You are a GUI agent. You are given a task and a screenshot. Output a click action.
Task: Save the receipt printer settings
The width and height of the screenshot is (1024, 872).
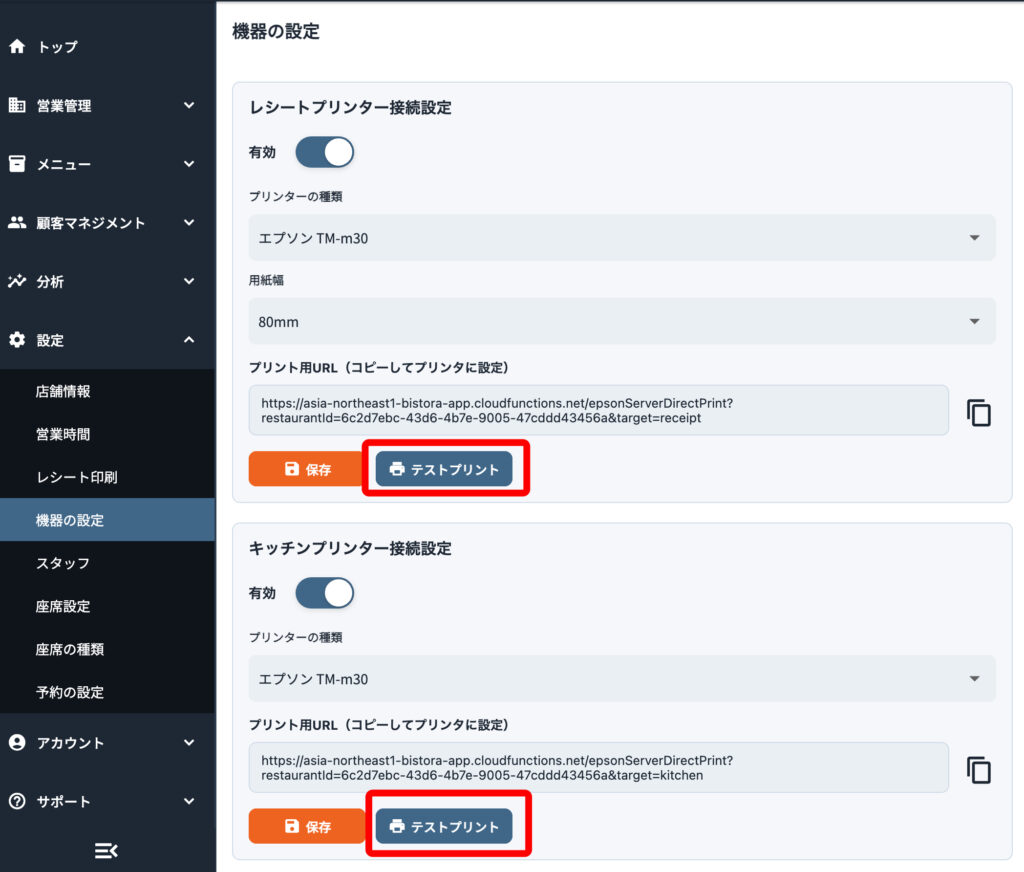click(307, 469)
